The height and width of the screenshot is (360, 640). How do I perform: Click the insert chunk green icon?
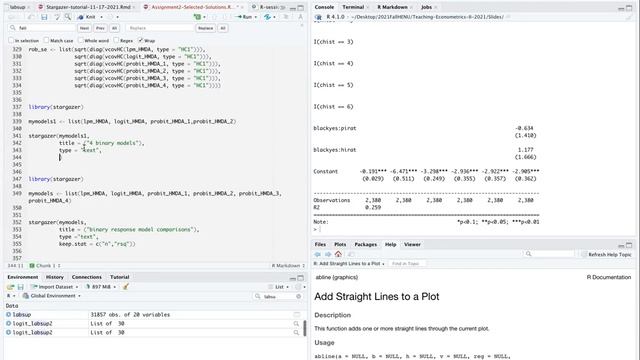[x=198, y=17]
